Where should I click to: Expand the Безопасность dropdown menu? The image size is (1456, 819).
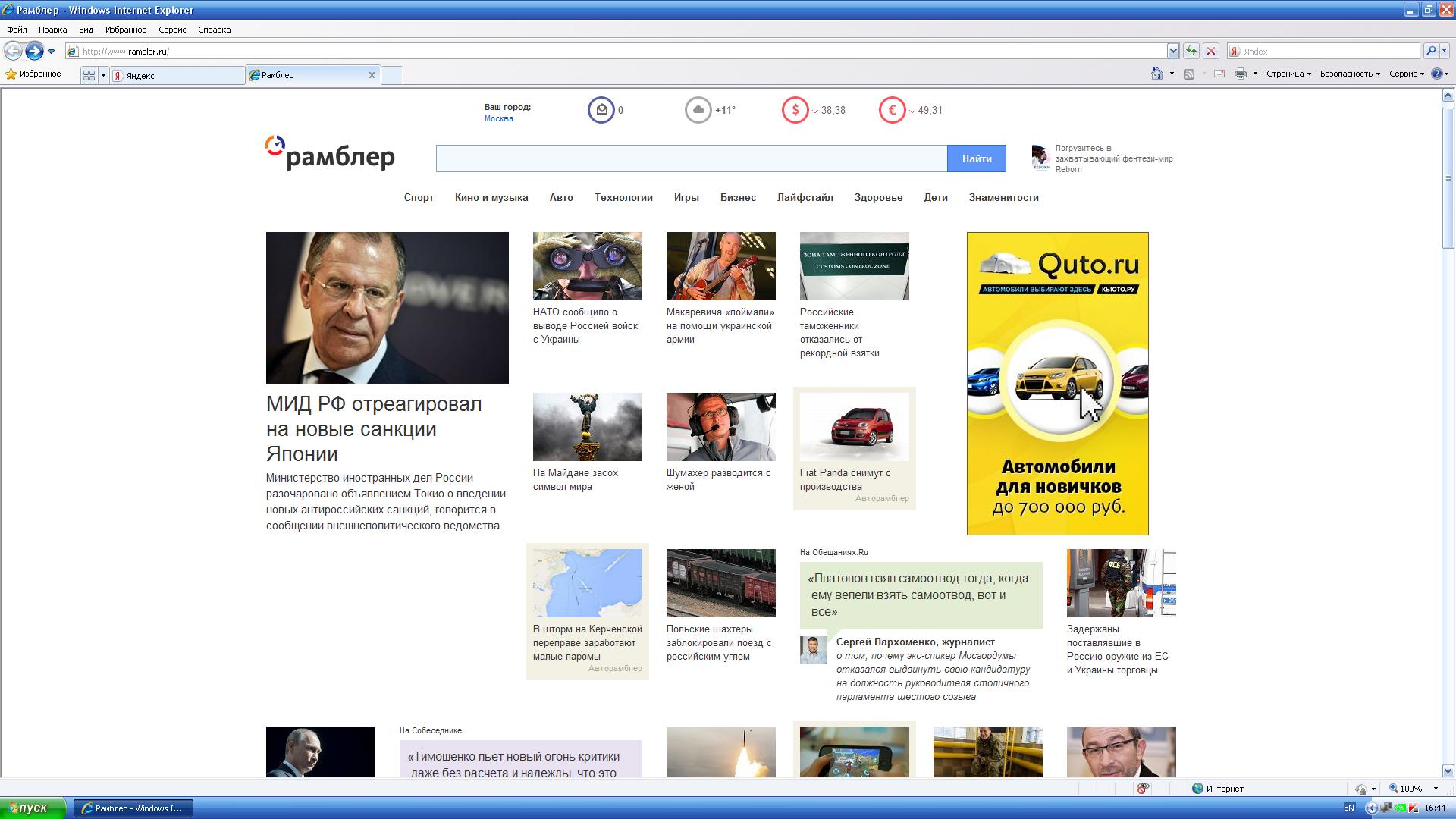pos(1350,74)
